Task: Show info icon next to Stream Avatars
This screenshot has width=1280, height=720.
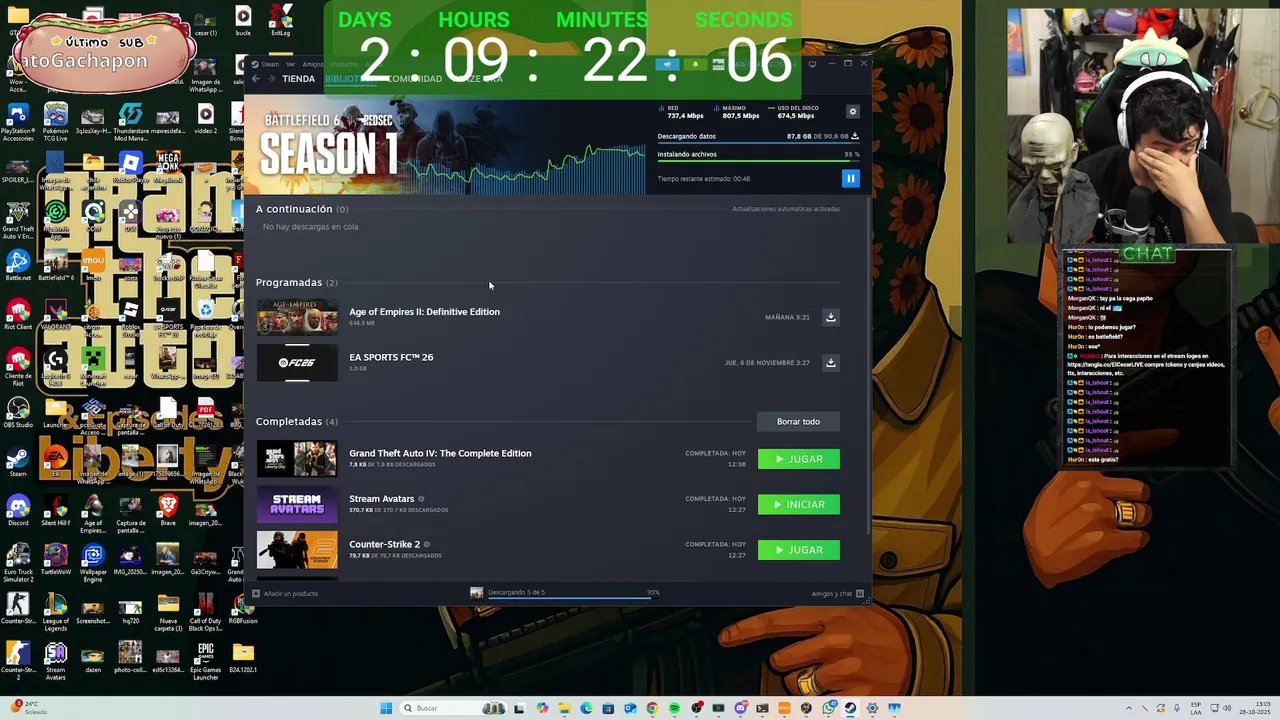Action: (421, 499)
